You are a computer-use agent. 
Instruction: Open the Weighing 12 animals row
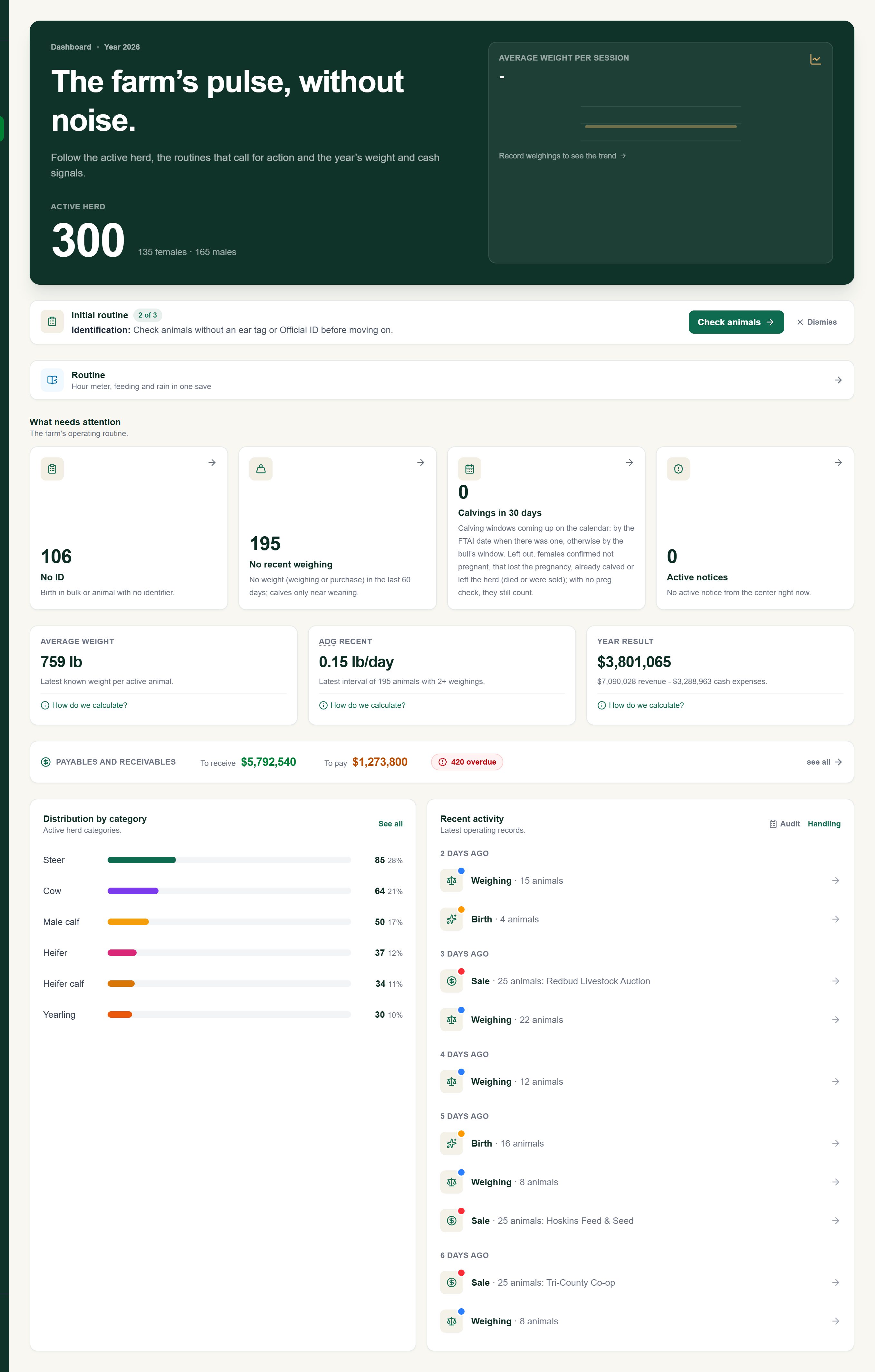click(x=640, y=1081)
